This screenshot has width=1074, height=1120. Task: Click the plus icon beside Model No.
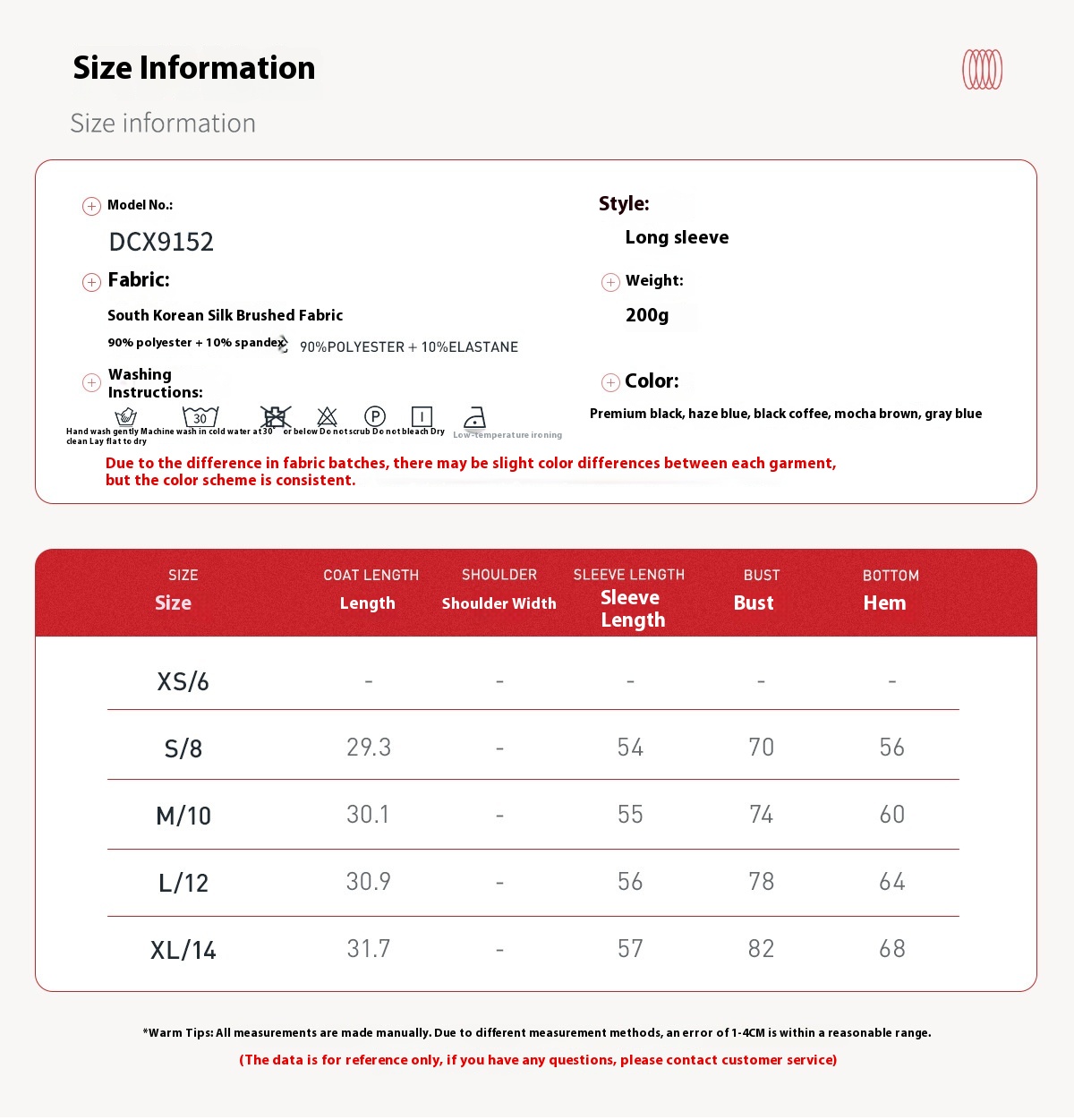pos(91,207)
